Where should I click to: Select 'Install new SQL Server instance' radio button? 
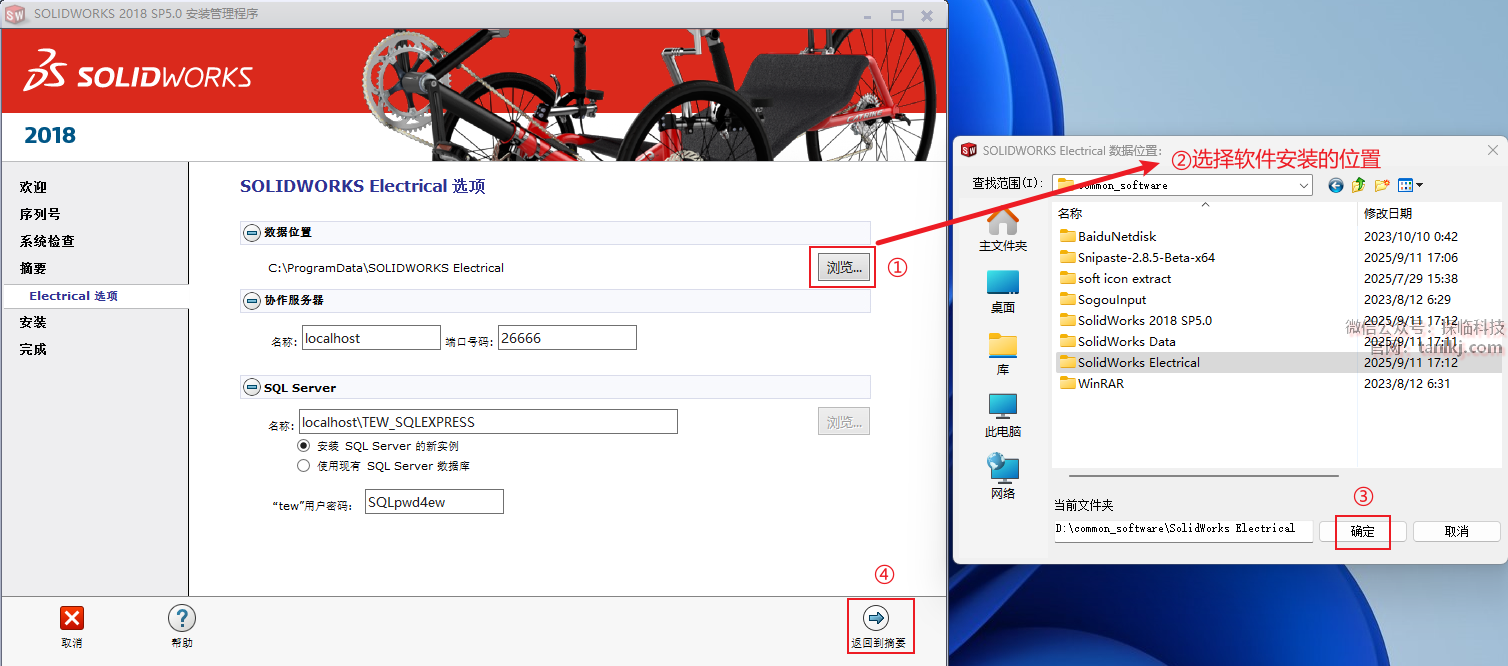tap(304, 446)
